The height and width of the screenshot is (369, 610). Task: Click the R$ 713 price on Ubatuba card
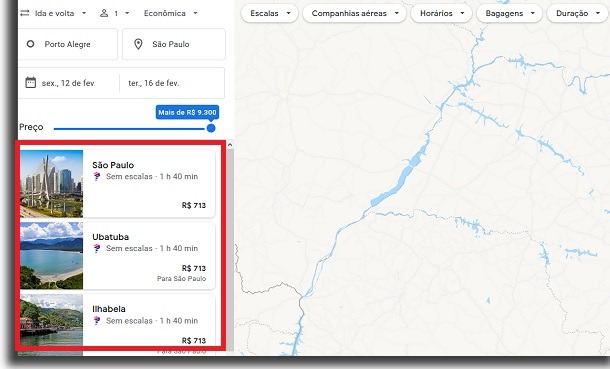pos(194,268)
